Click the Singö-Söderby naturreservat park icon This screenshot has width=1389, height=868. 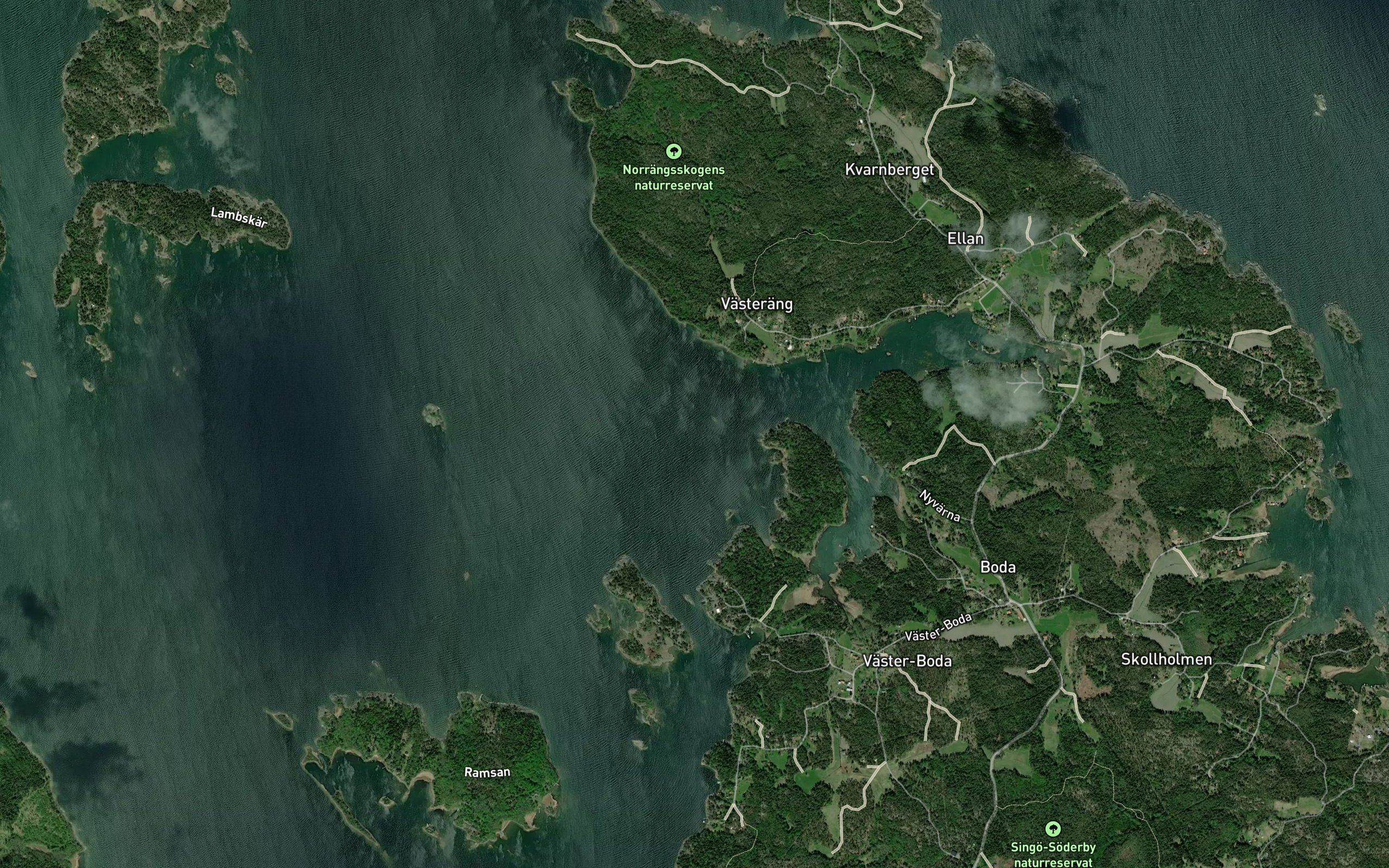[x=1053, y=829]
